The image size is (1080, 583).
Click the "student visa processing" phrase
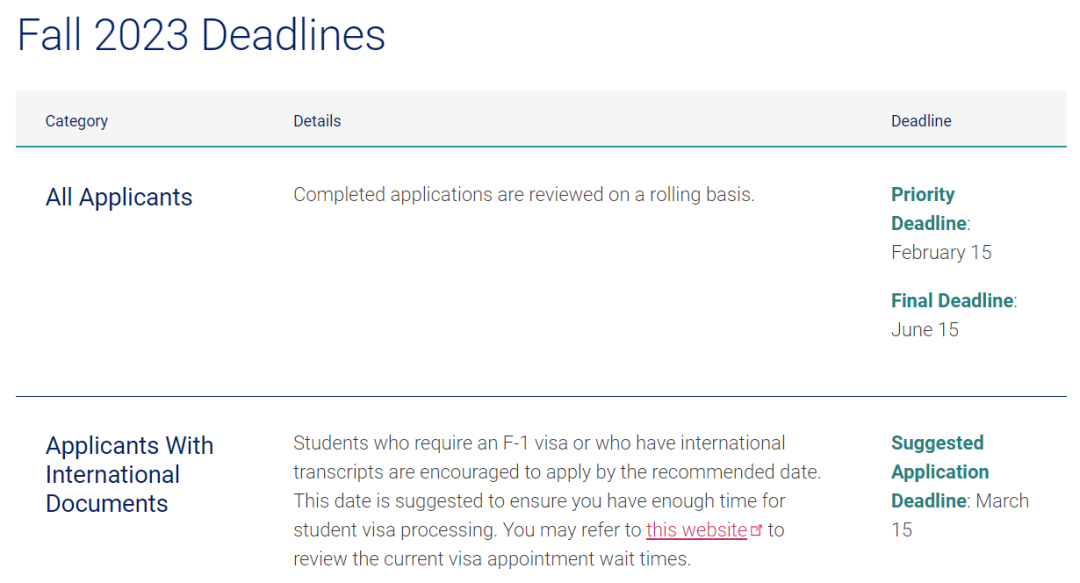[x=398, y=530]
